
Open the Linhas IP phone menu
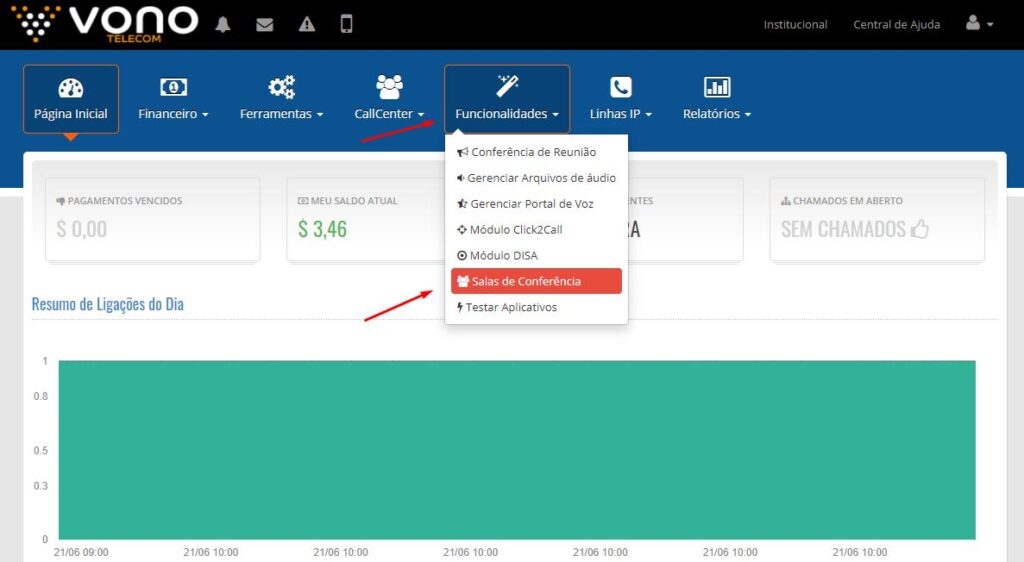point(620,99)
